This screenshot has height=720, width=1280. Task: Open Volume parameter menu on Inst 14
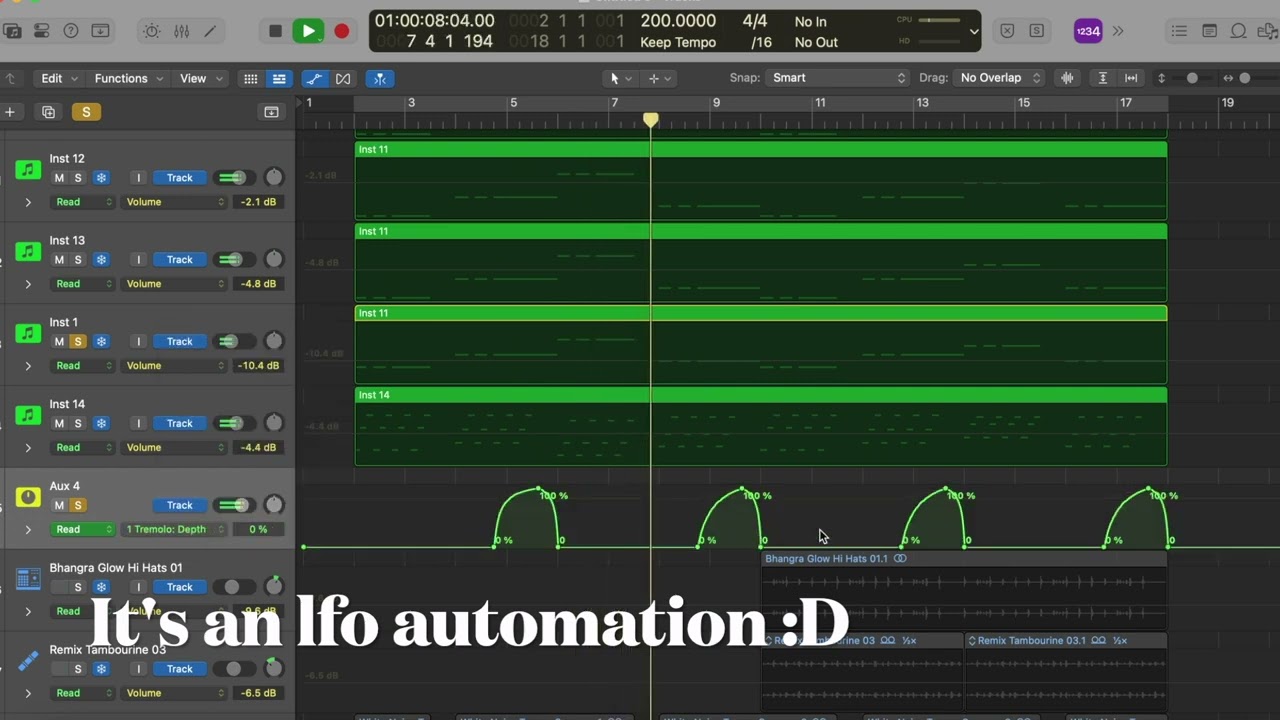click(x=175, y=447)
